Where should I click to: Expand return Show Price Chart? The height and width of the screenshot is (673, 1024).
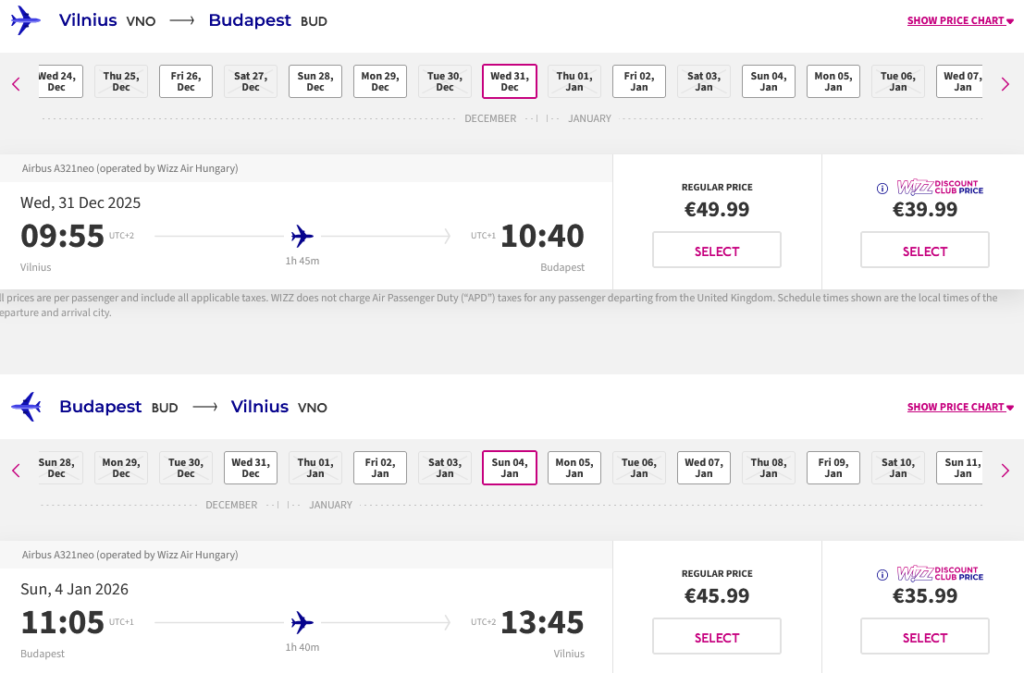pyautogui.click(x=960, y=407)
